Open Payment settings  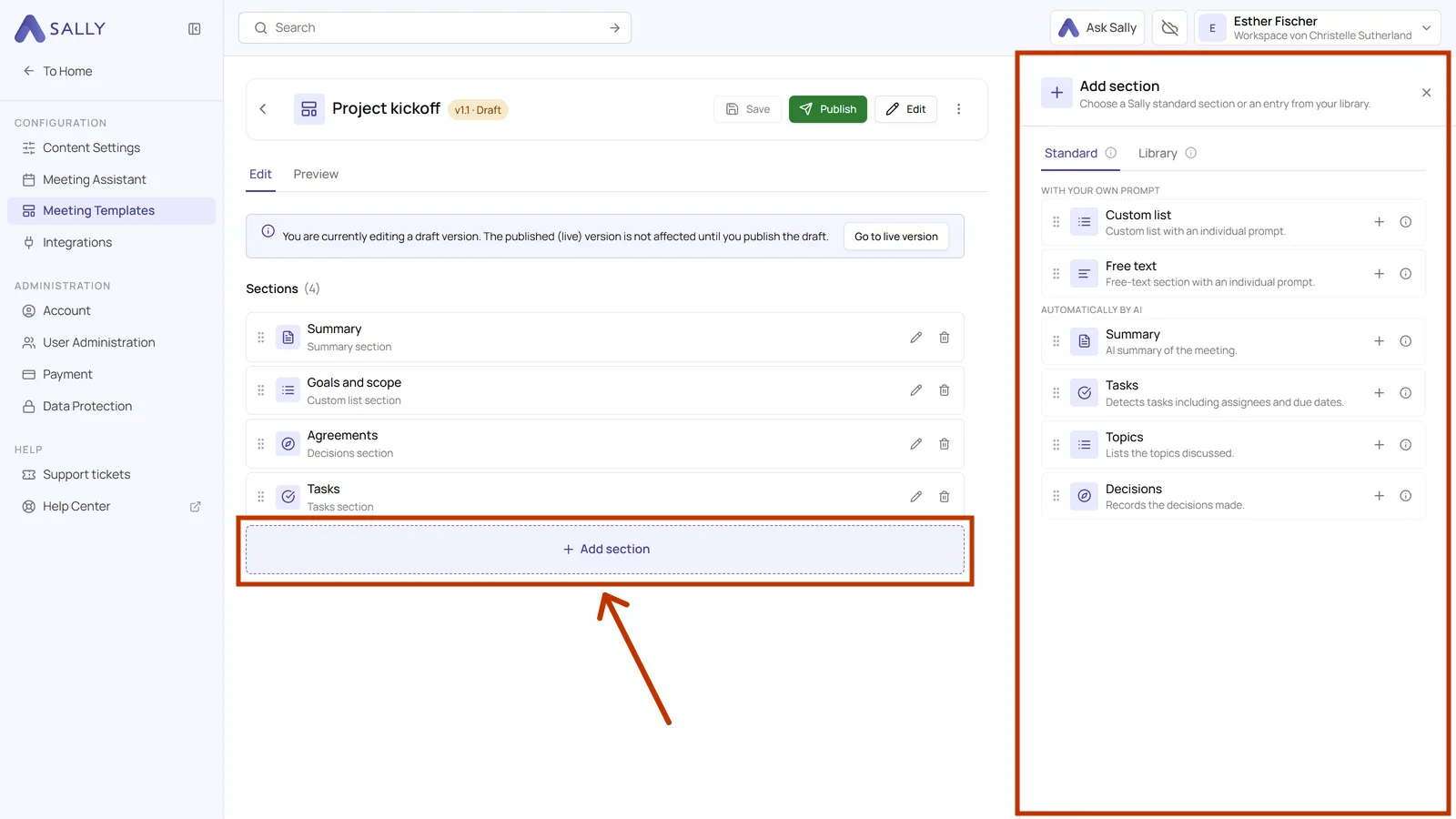coord(111,374)
